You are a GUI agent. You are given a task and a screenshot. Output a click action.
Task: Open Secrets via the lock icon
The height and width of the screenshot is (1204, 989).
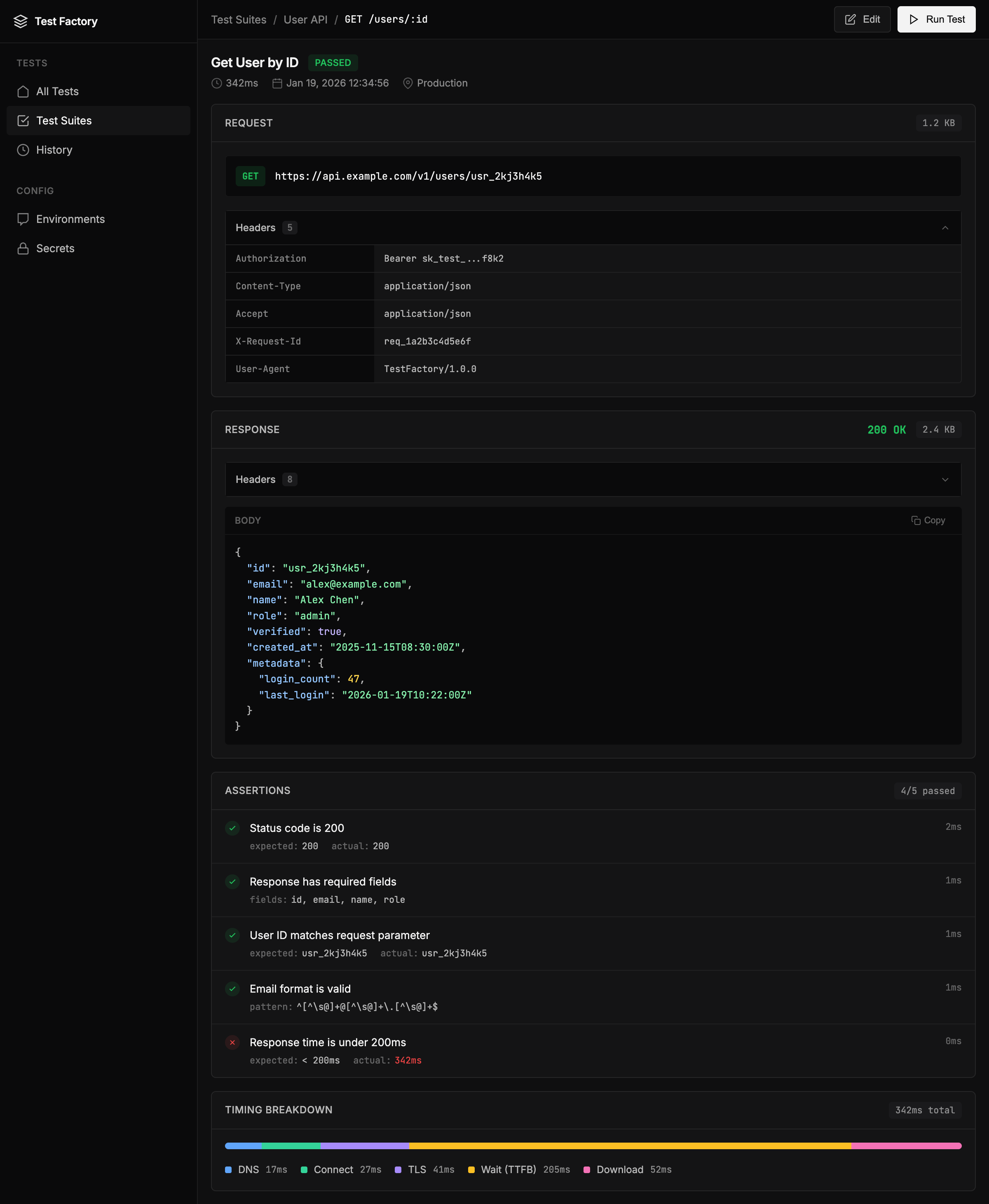23,248
